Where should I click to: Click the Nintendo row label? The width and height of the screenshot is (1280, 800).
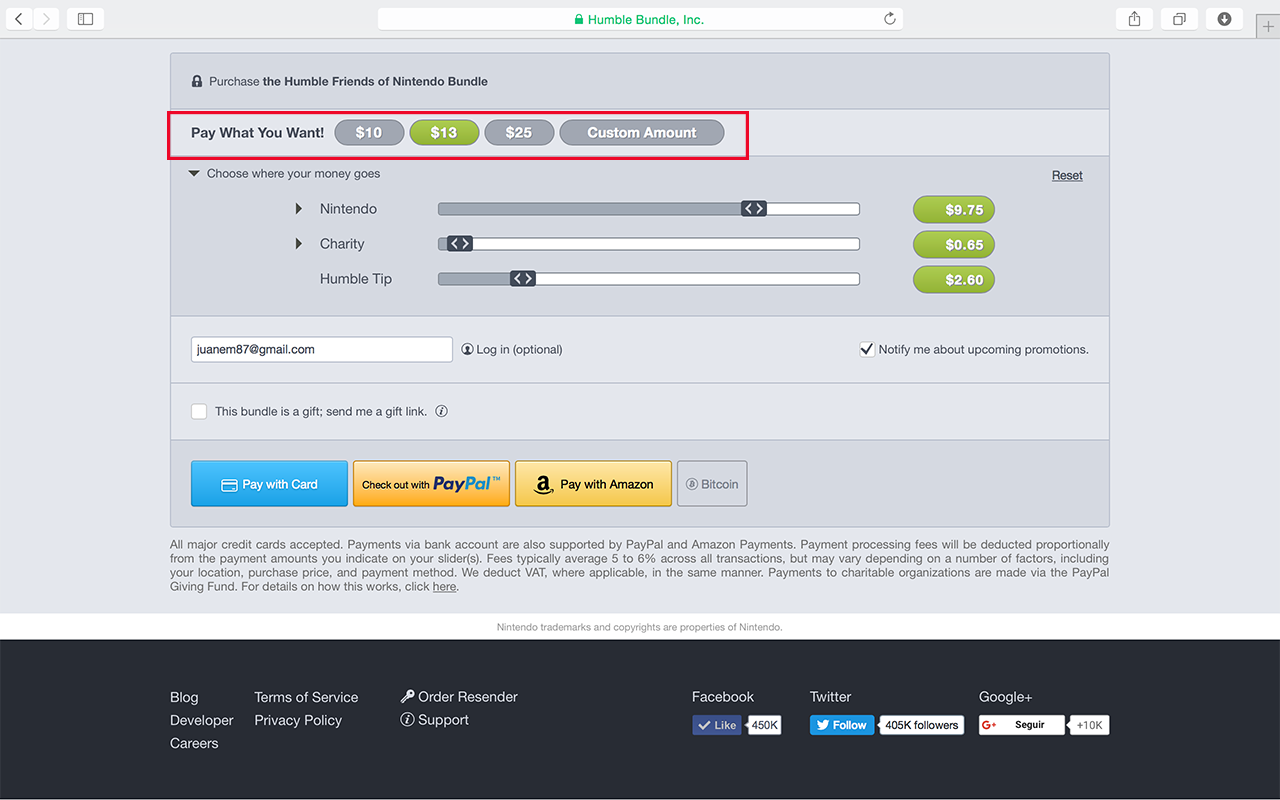click(348, 209)
